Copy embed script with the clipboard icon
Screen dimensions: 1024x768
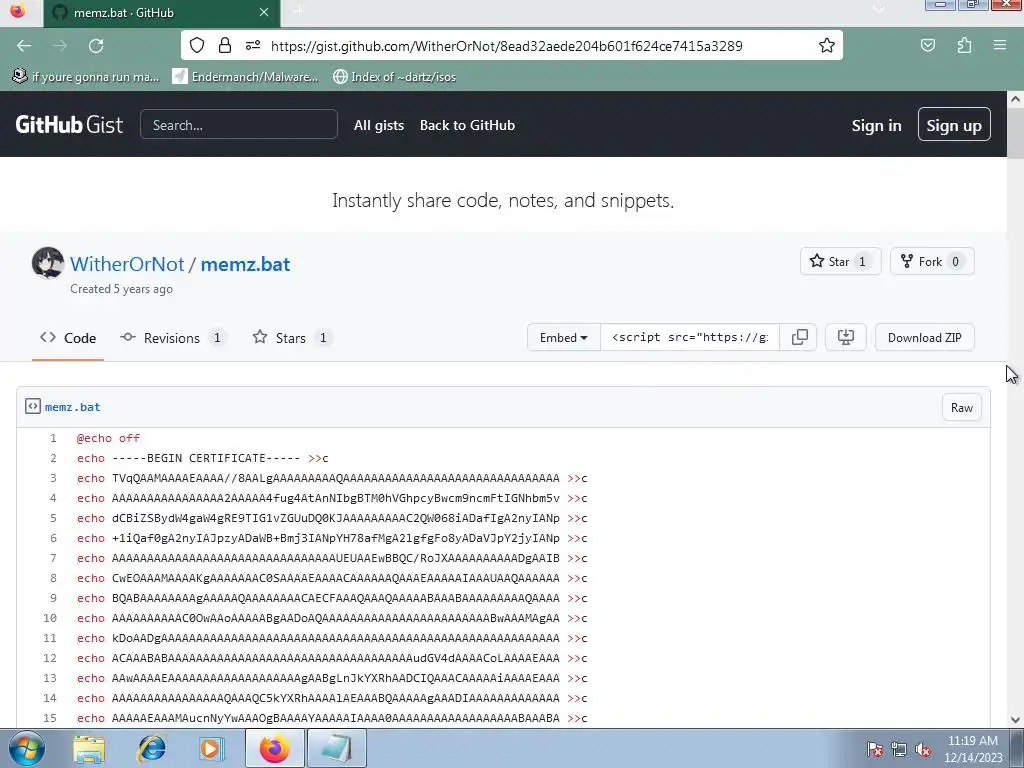pos(799,337)
